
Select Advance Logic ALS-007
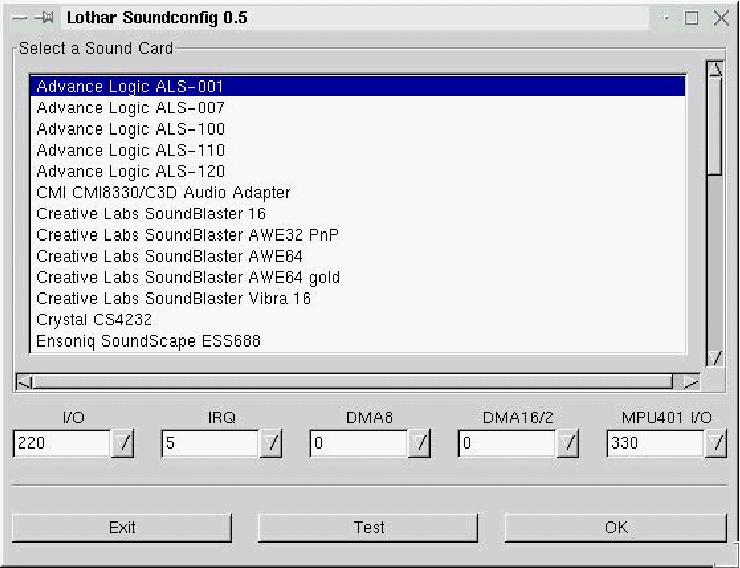(358, 108)
